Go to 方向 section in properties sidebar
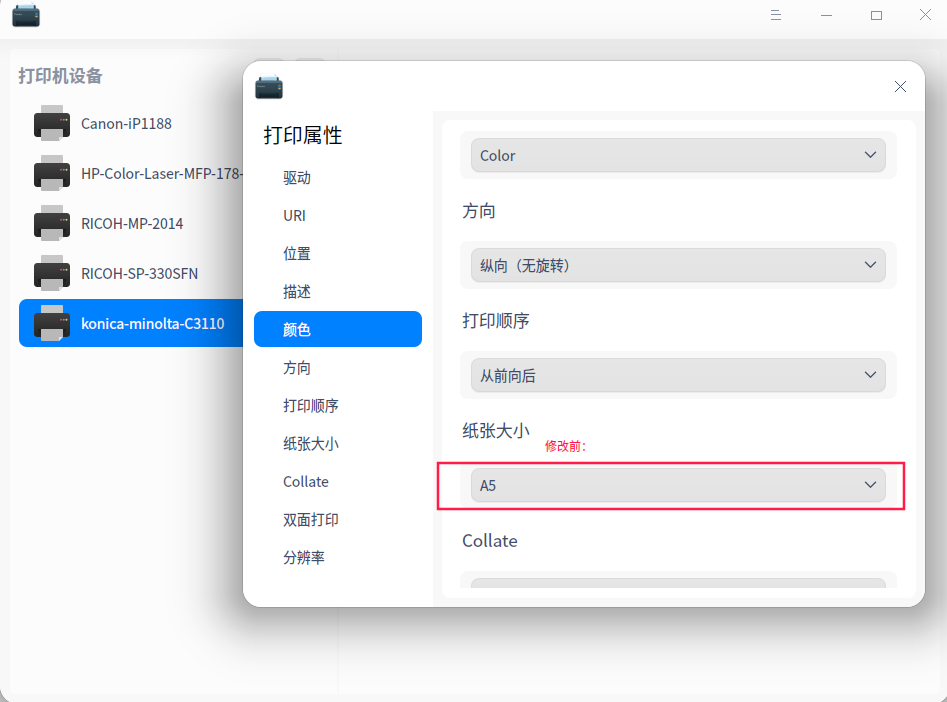Image resolution: width=947 pixels, height=702 pixels. coord(338,367)
